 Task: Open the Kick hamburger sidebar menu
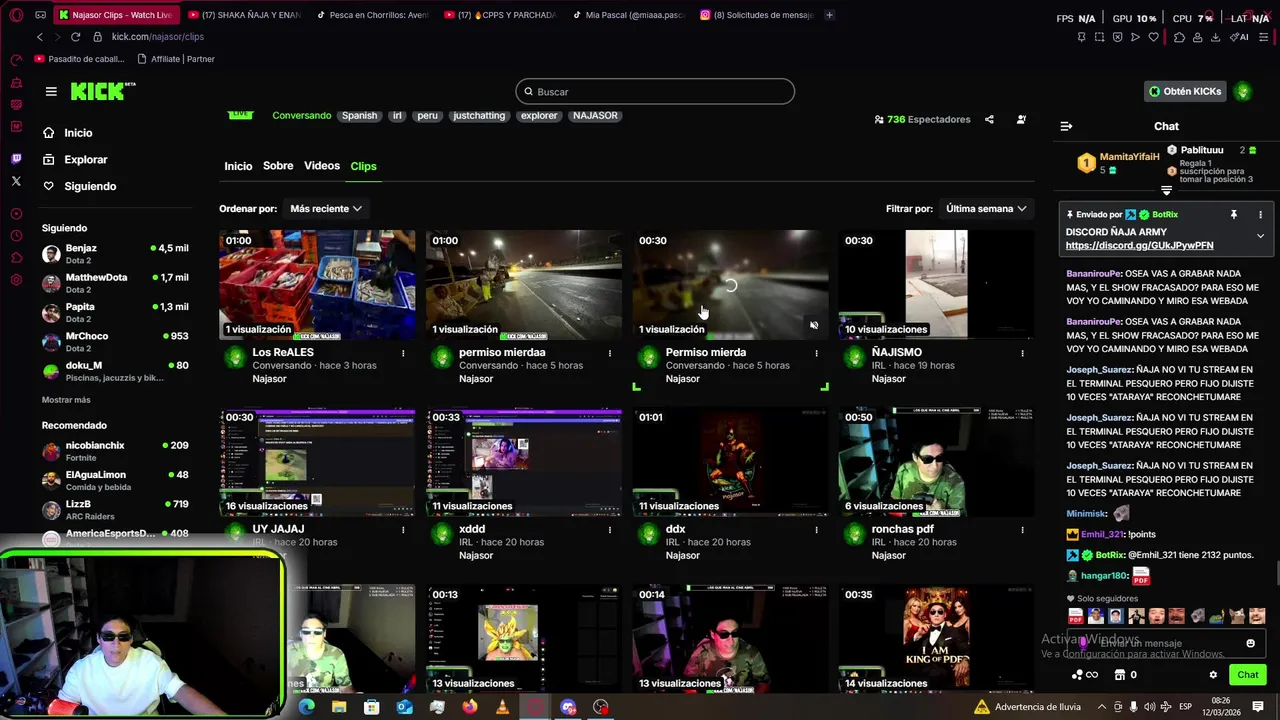51,91
